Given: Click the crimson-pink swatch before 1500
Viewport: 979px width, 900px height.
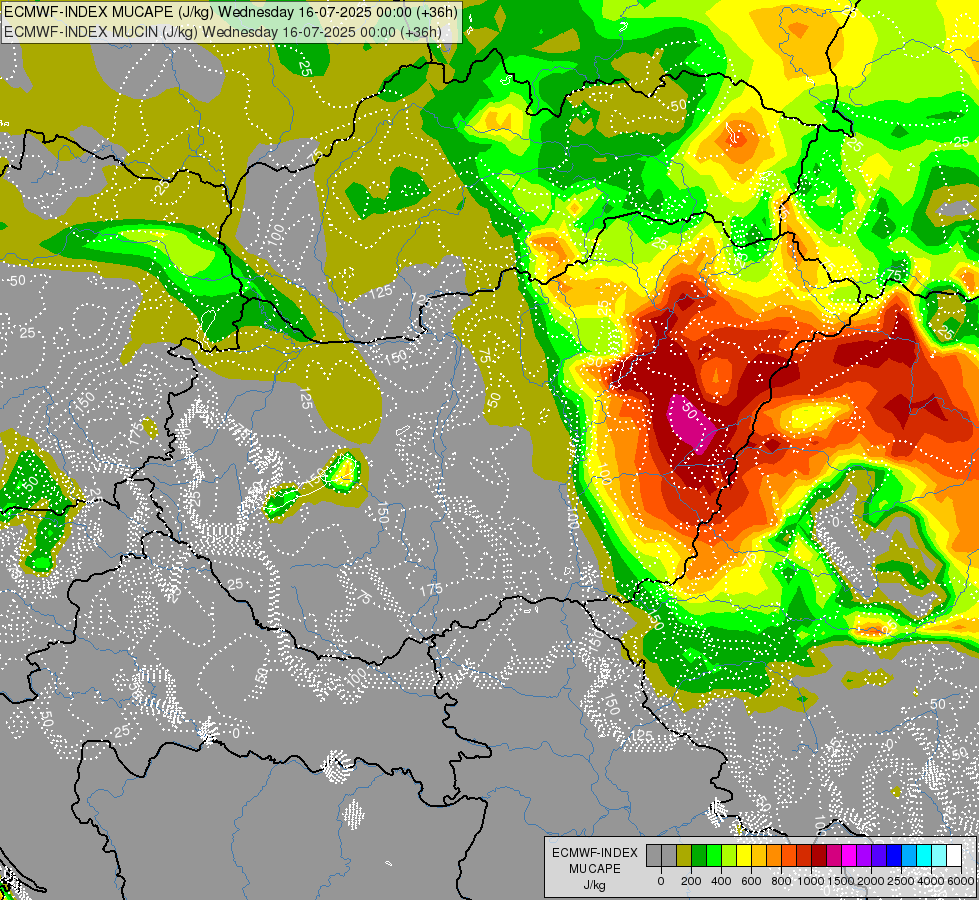Looking at the screenshot, I should click(834, 856).
